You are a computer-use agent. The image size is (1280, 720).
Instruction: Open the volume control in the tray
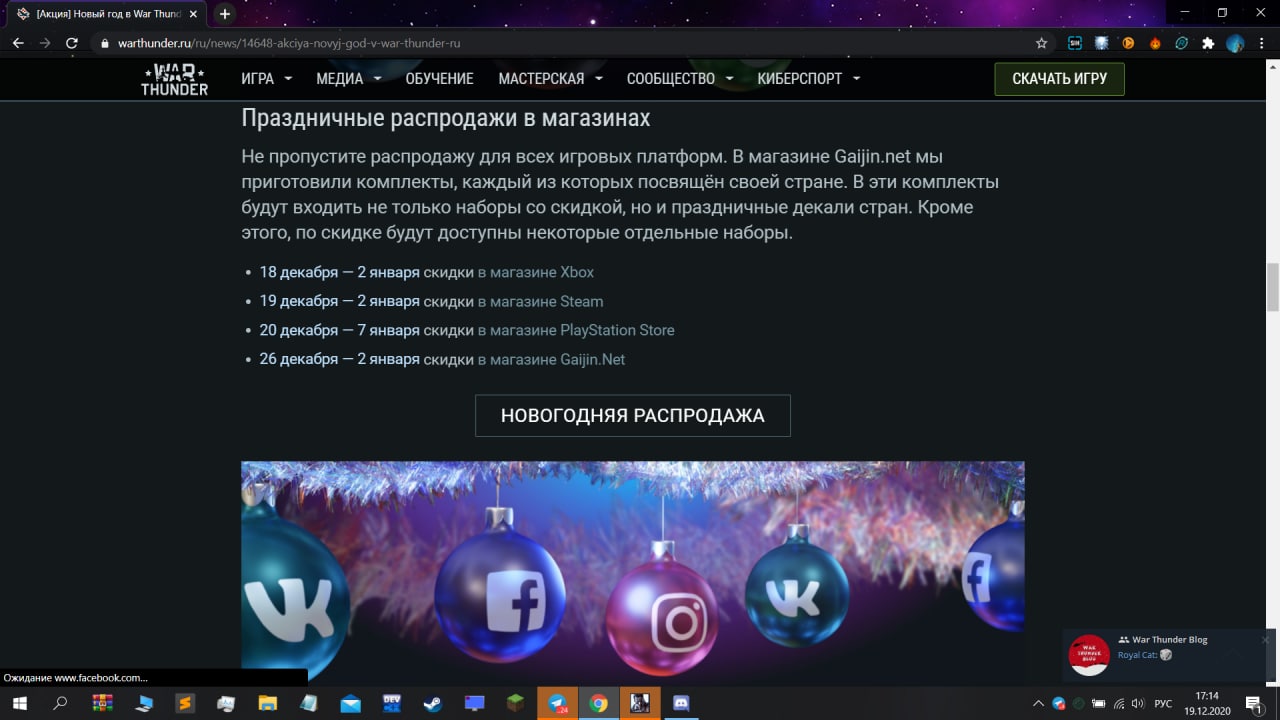(1137, 704)
